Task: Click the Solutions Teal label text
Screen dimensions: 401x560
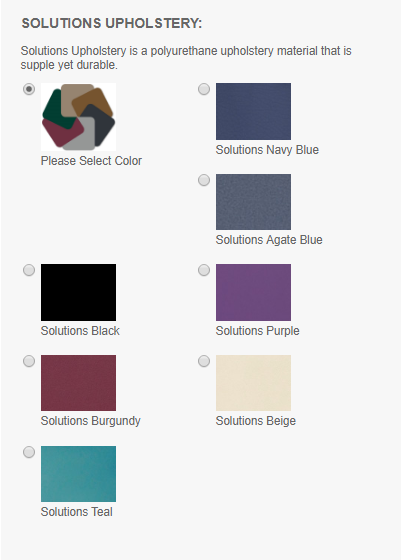Action: pos(77,512)
